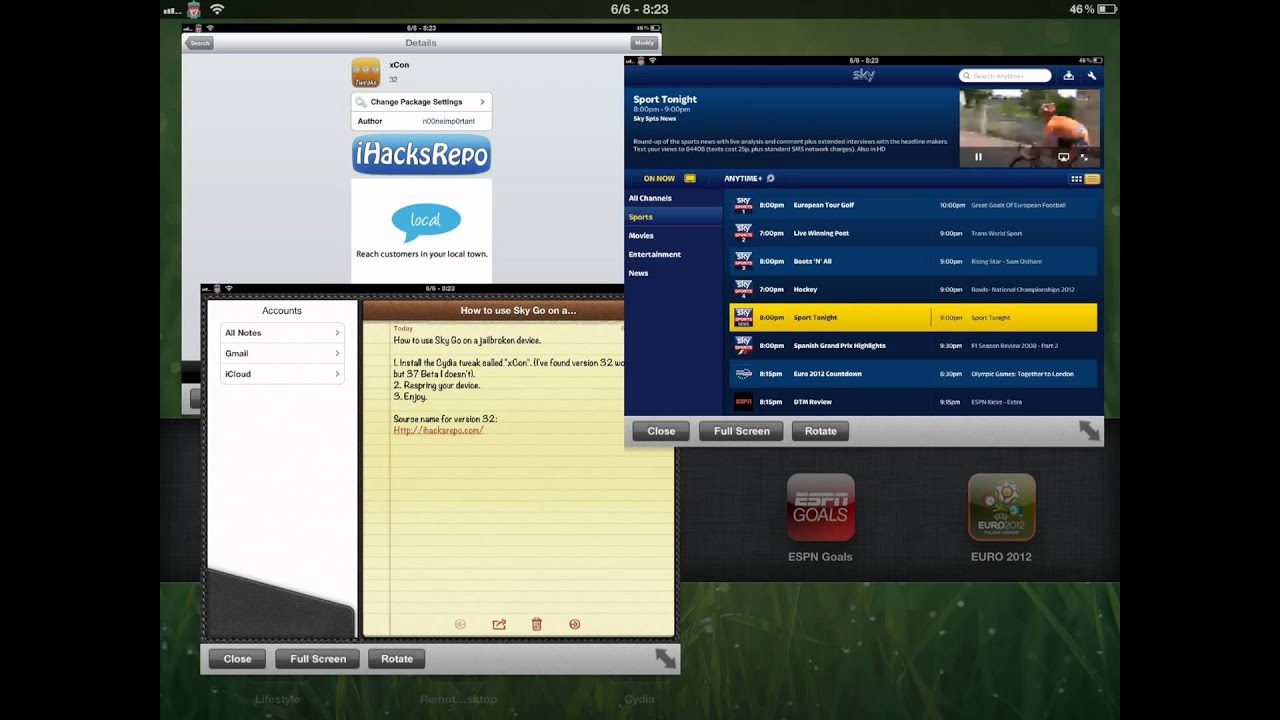Click Full Screen on the Notes window
This screenshot has width=1280, height=720.
(x=318, y=659)
